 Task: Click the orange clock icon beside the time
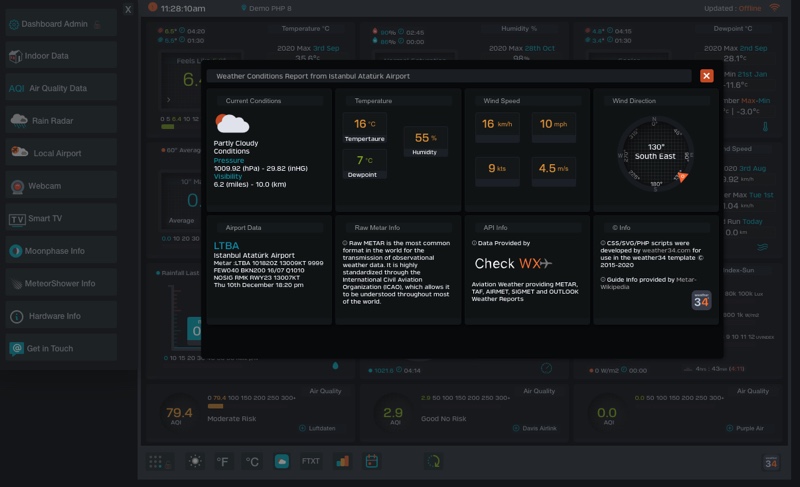(152, 7)
